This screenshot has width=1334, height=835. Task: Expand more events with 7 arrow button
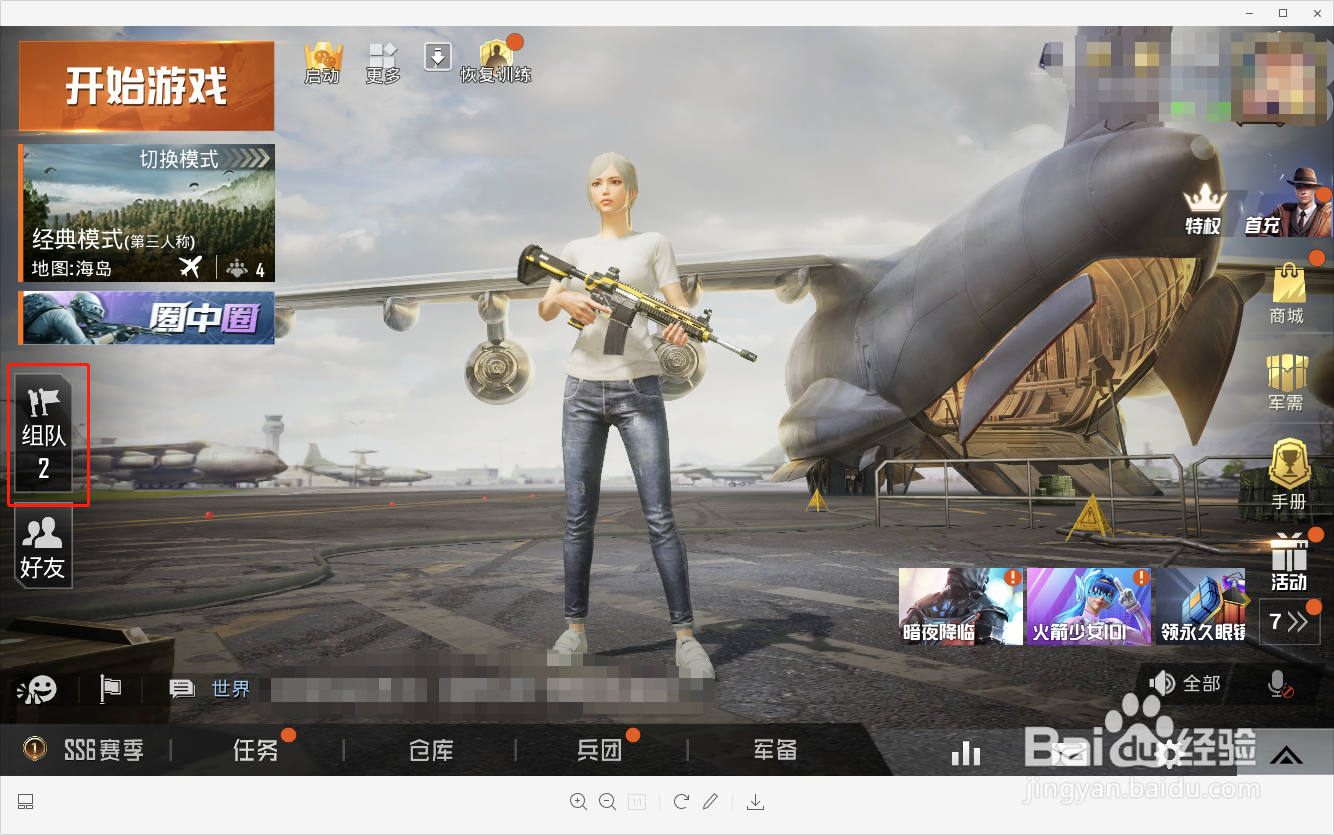tap(1290, 622)
